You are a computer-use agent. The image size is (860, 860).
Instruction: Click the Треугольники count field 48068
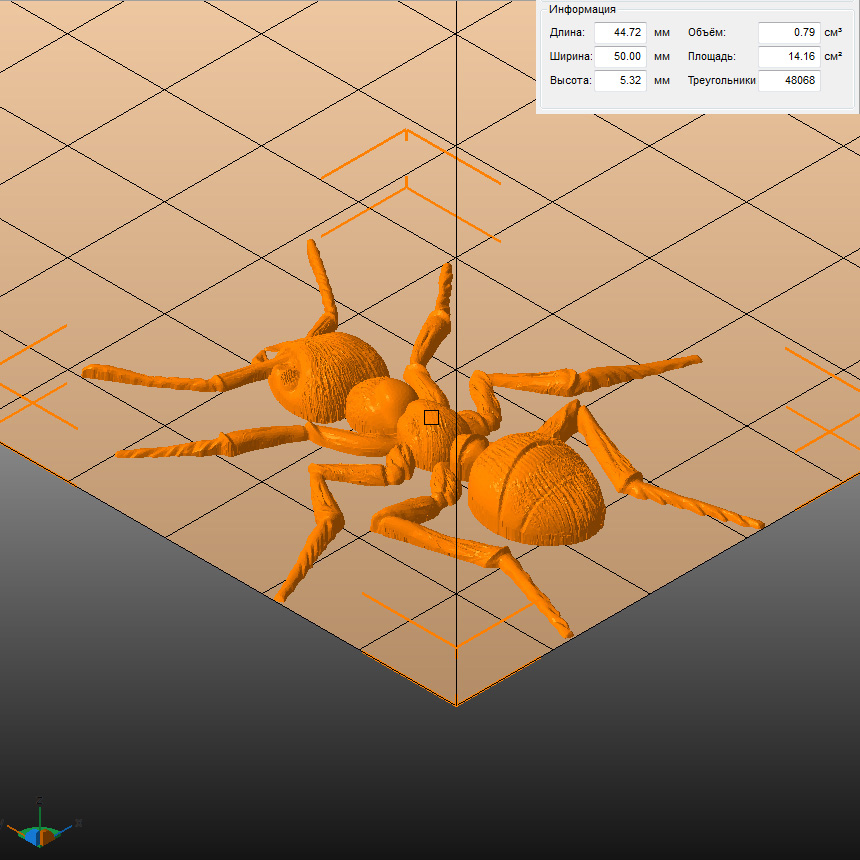click(x=788, y=80)
